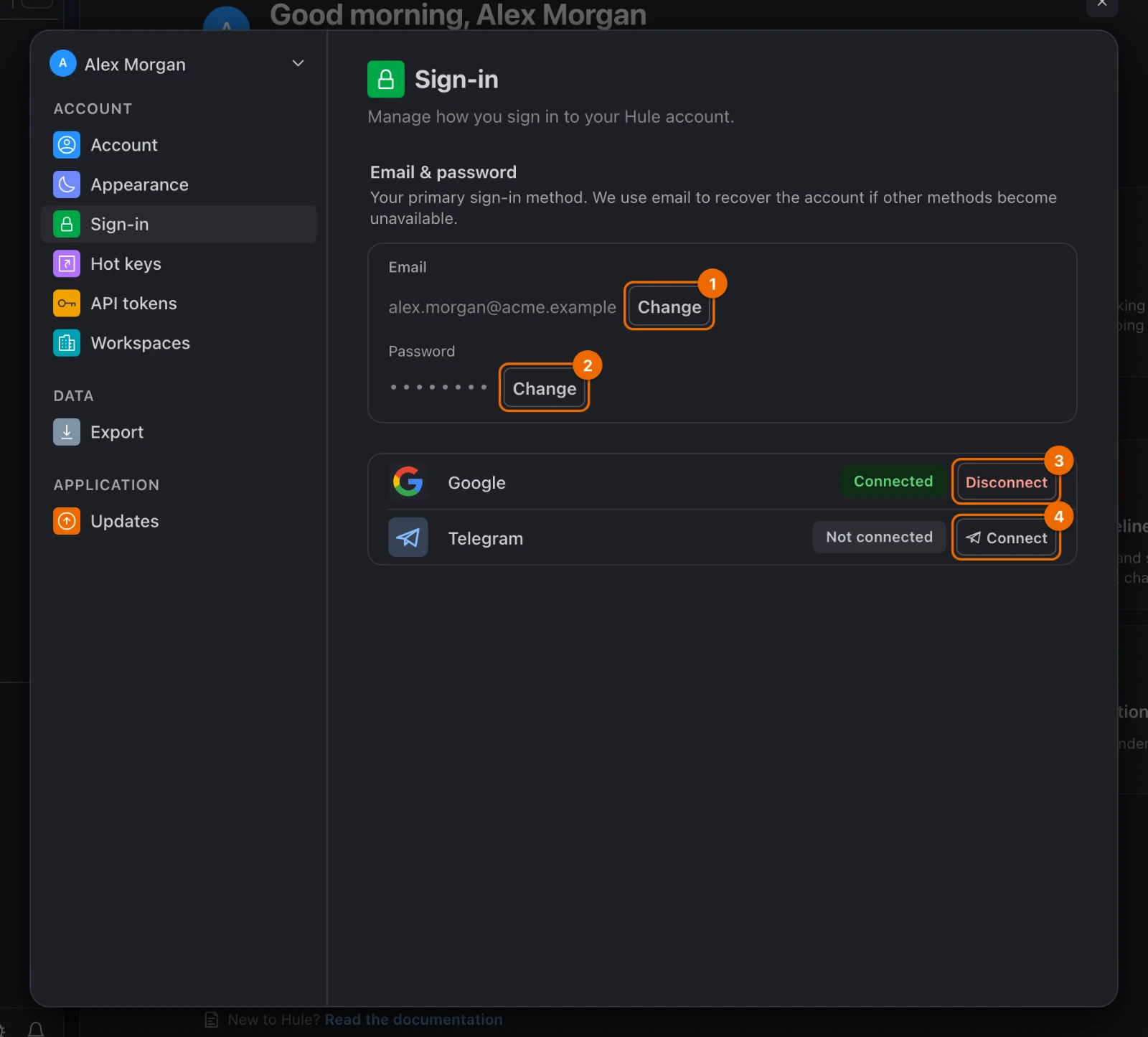Click the notification bell icon at bottom left
Image resolution: width=1148 pixels, height=1037 pixels.
pos(36,1029)
